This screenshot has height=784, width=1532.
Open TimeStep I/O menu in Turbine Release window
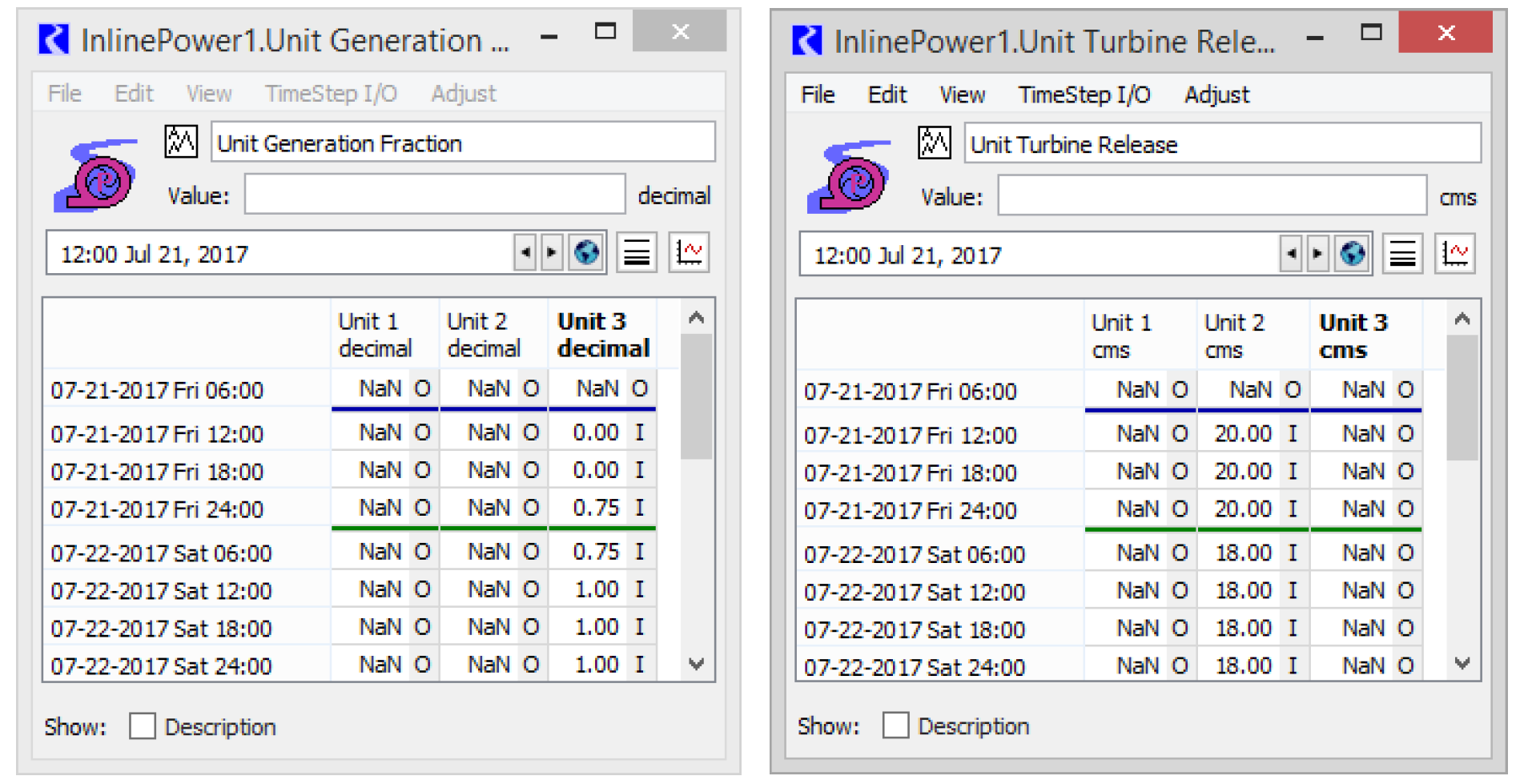[x=1084, y=95]
